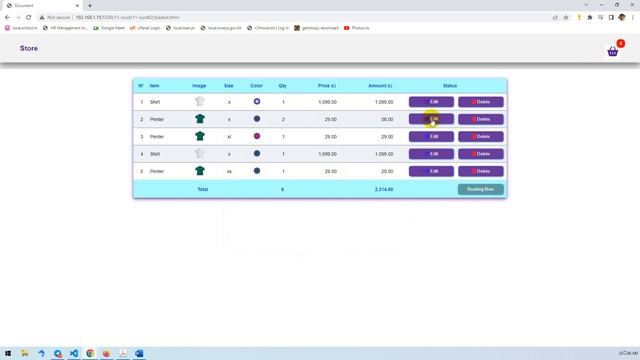Screen dimensions: 640x360
Task: Delete row 1 Shirt item
Action: (x=480, y=102)
